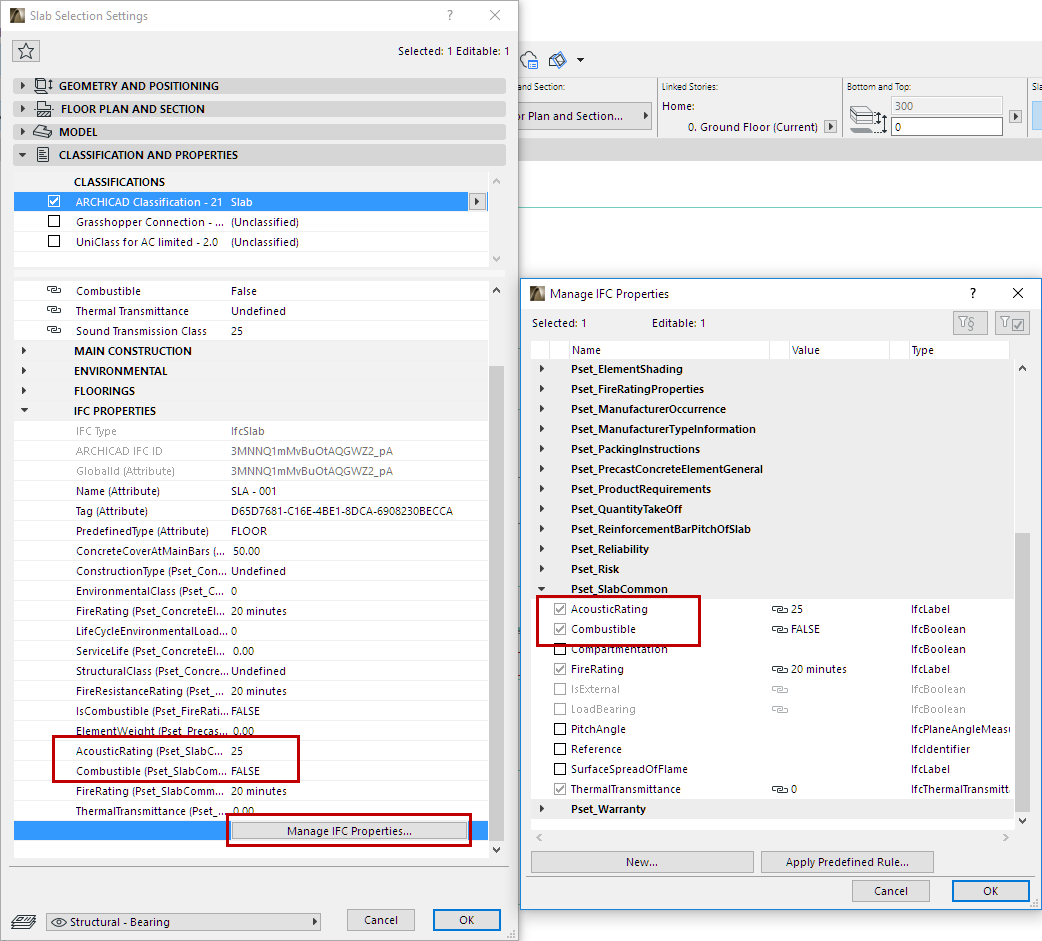Image resolution: width=1042 pixels, height=941 pixels.
Task: Open Slab classification arrow dropdown
Action: pos(477,201)
